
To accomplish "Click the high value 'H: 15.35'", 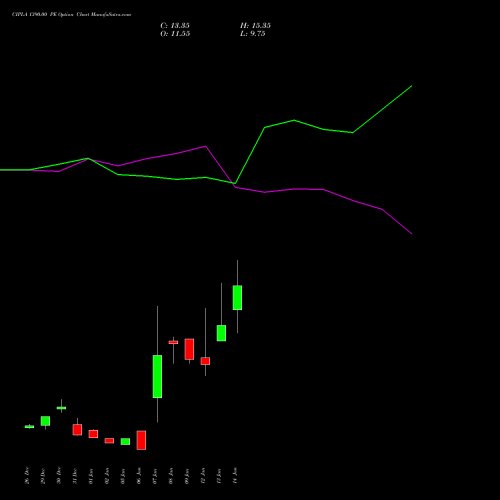I will (255, 26).
